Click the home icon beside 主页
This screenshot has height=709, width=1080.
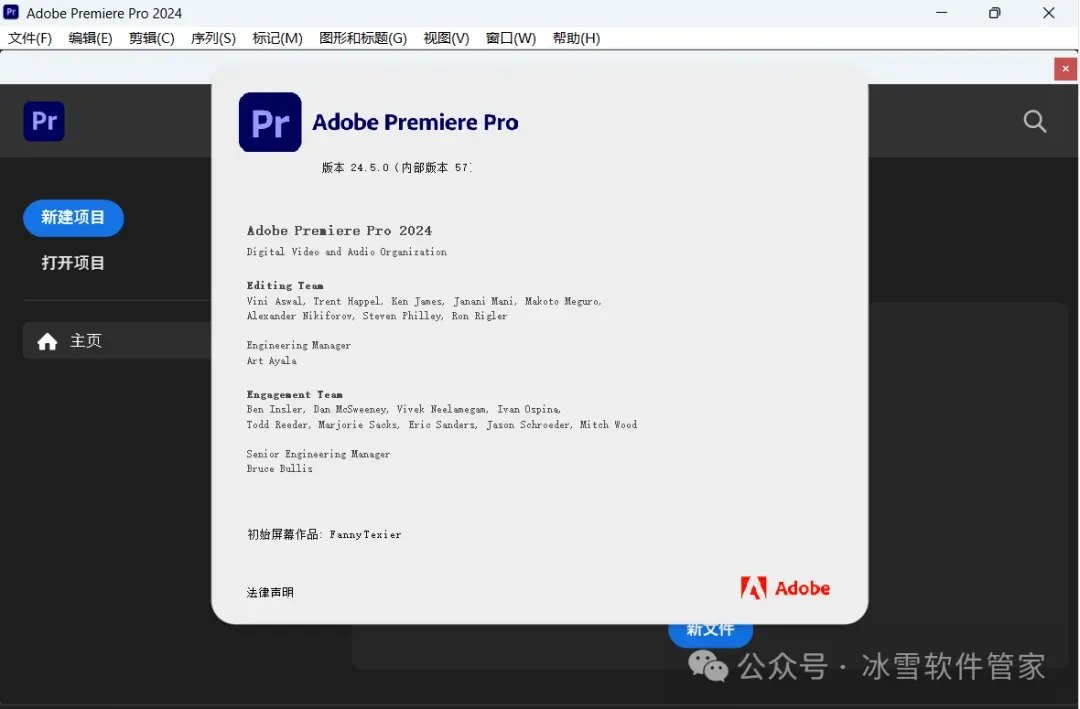pyautogui.click(x=47, y=341)
